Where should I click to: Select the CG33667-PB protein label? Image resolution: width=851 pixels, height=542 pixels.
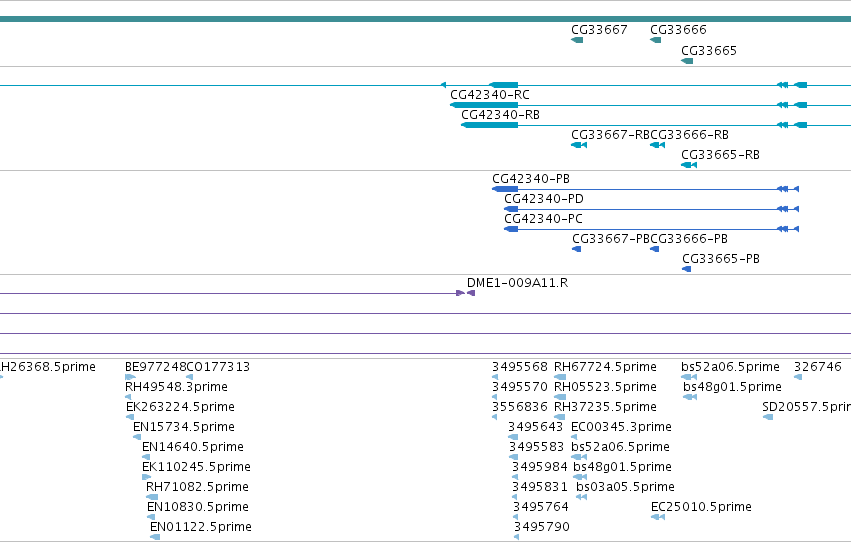coord(611,239)
